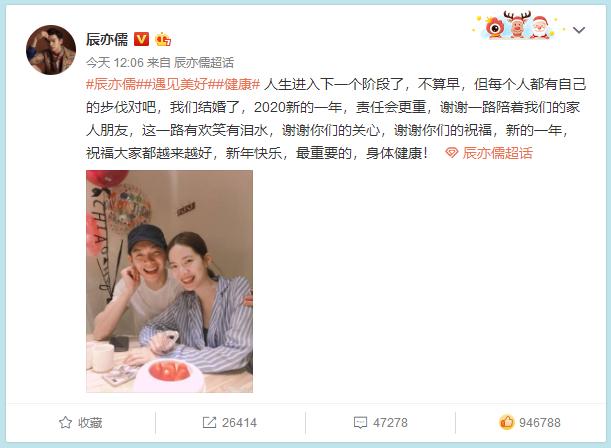Click the Santa Claus holiday decoration icon
This screenshot has height=448, width=611.
pos(540,27)
